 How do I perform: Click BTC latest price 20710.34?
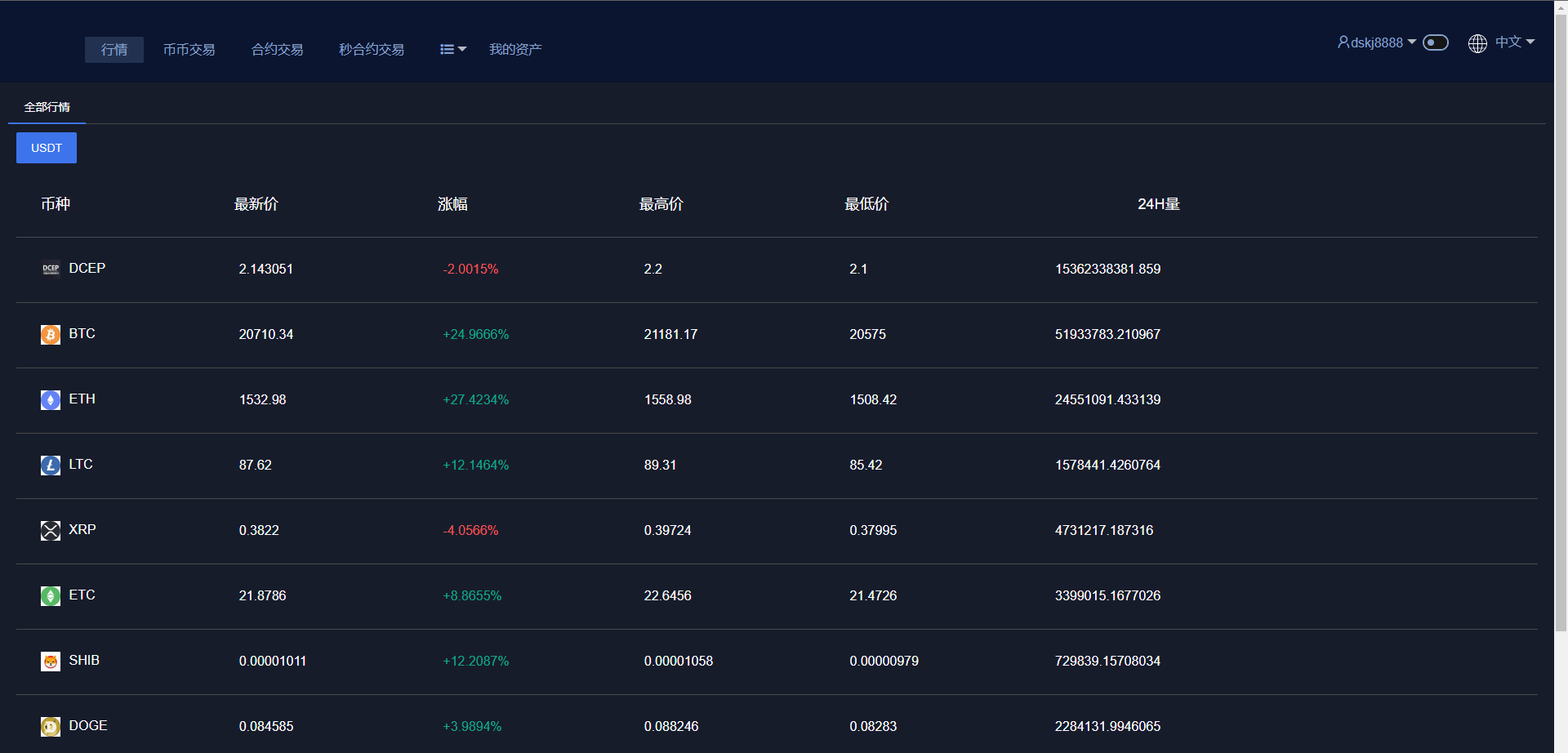click(x=266, y=334)
